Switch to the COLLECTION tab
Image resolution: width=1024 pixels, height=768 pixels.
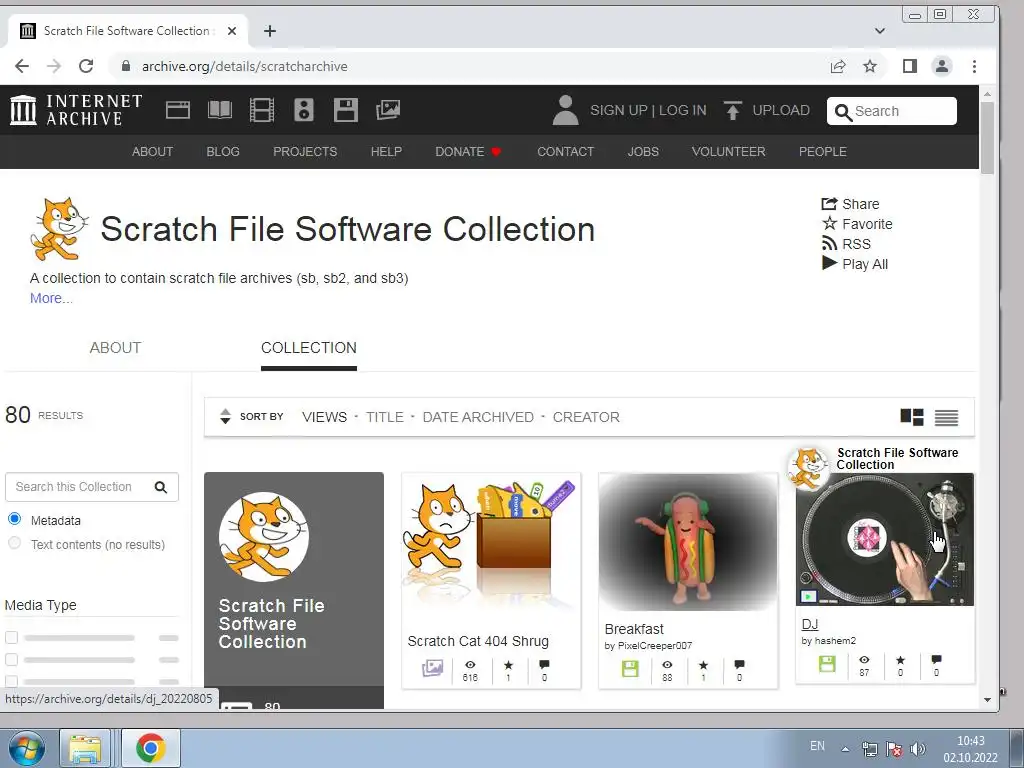point(309,347)
